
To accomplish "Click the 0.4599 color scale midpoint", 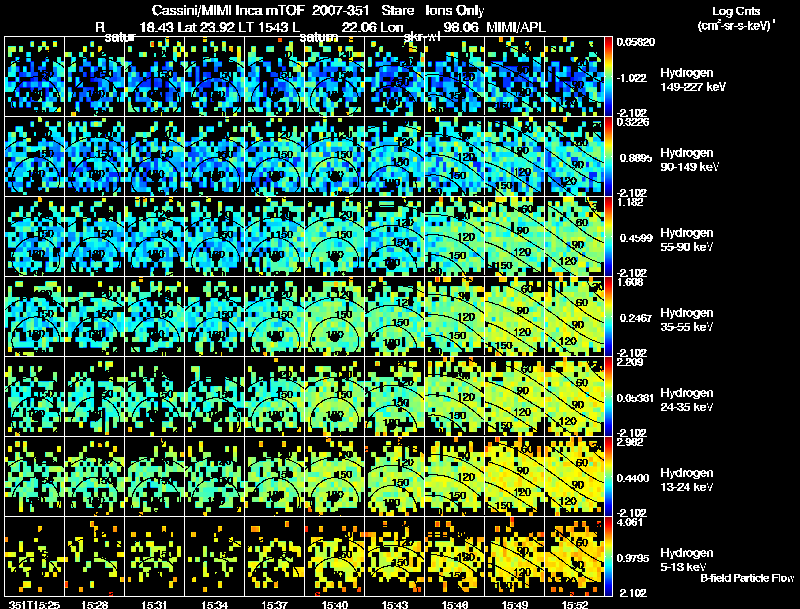I will coord(635,238).
